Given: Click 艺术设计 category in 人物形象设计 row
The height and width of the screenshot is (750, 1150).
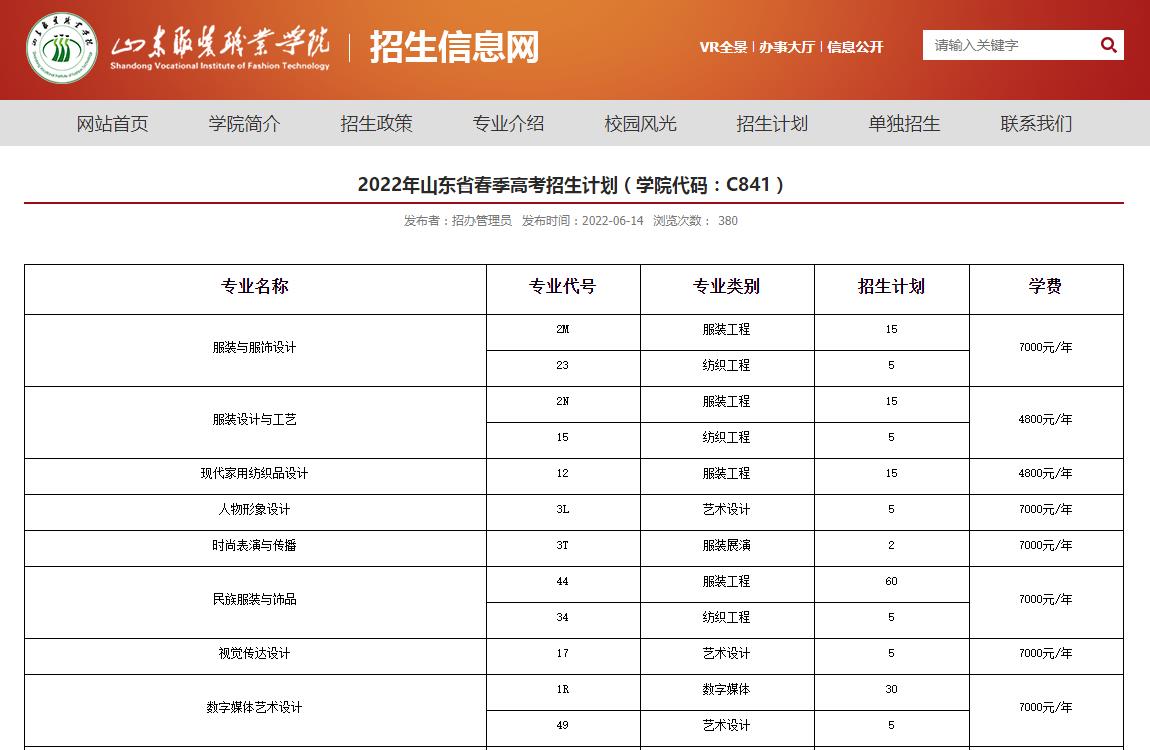Looking at the screenshot, I should 726,510.
